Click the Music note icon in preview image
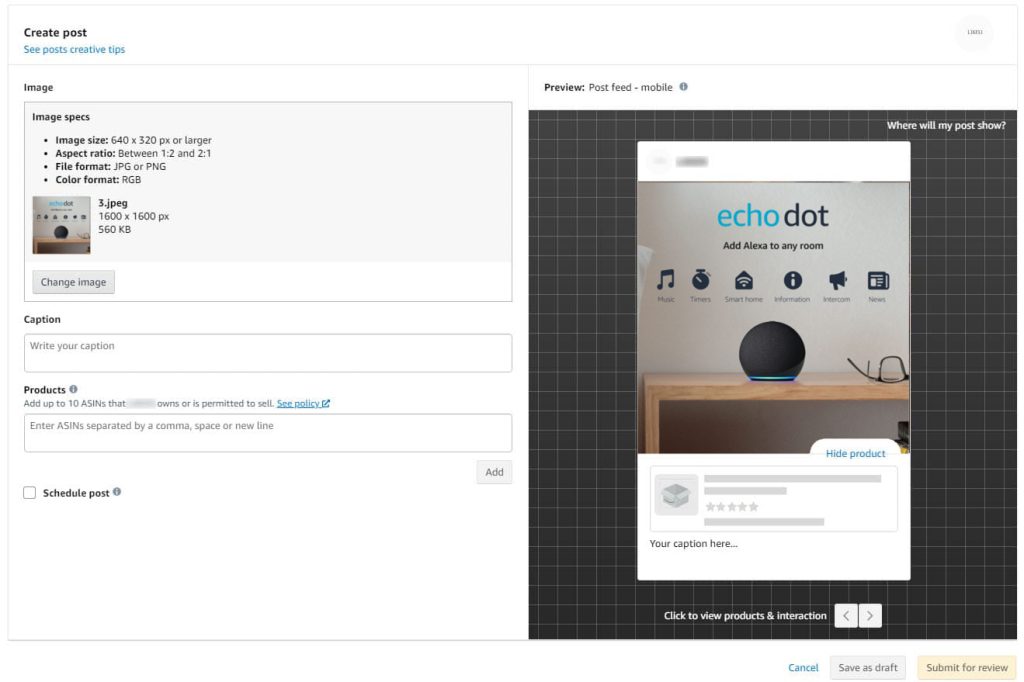 (x=665, y=280)
